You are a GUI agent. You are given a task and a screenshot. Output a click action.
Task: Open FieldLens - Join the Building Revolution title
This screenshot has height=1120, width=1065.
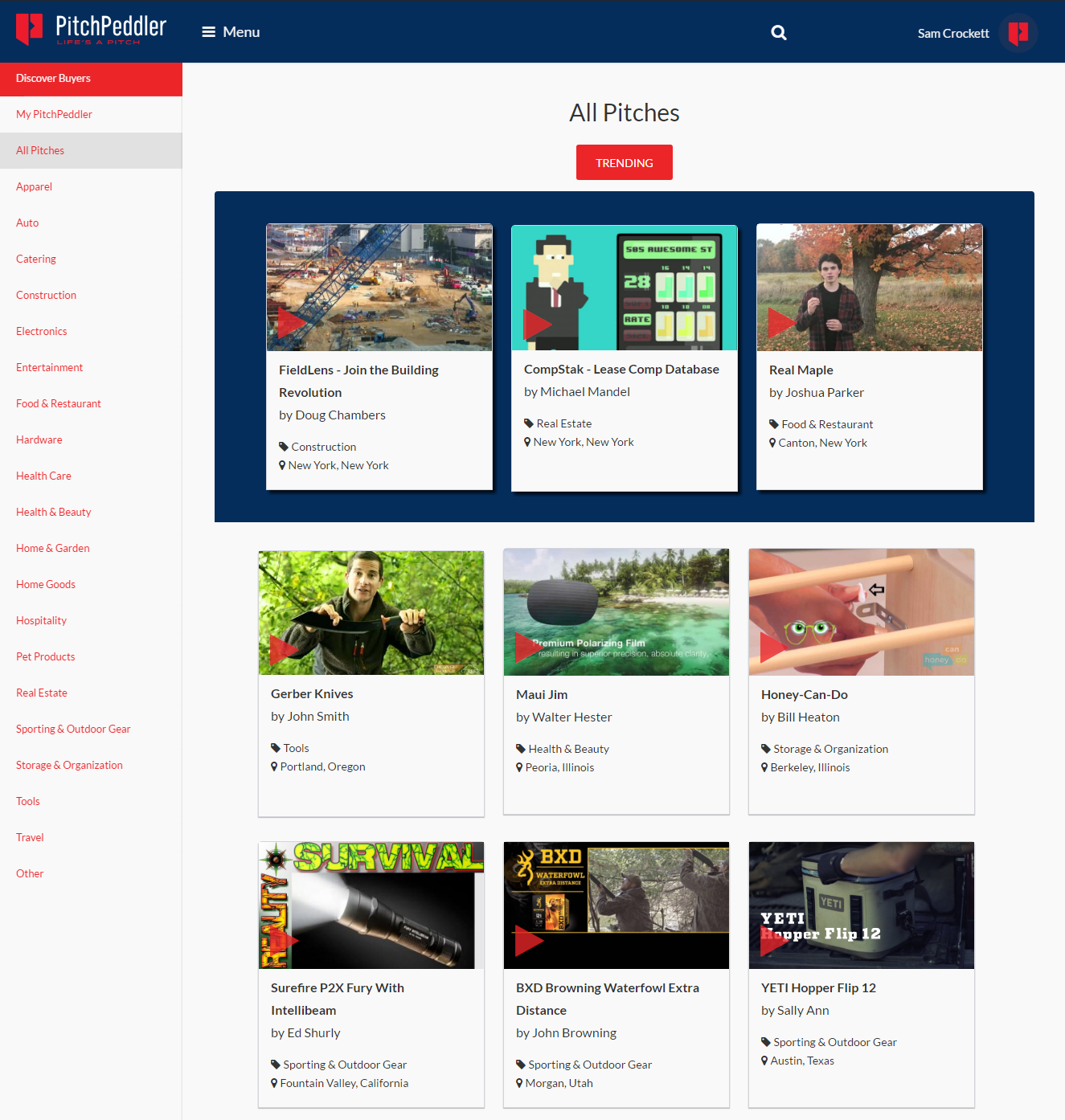pos(358,382)
